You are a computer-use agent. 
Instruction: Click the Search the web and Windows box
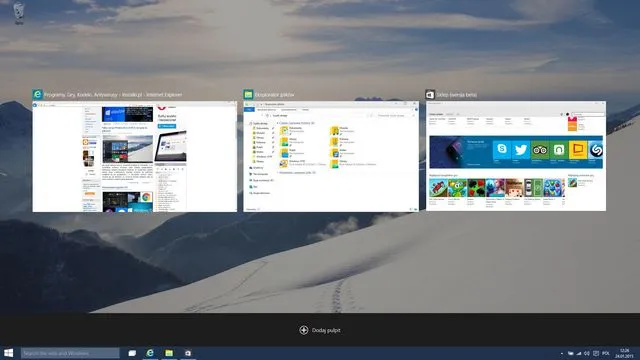(70, 353)
